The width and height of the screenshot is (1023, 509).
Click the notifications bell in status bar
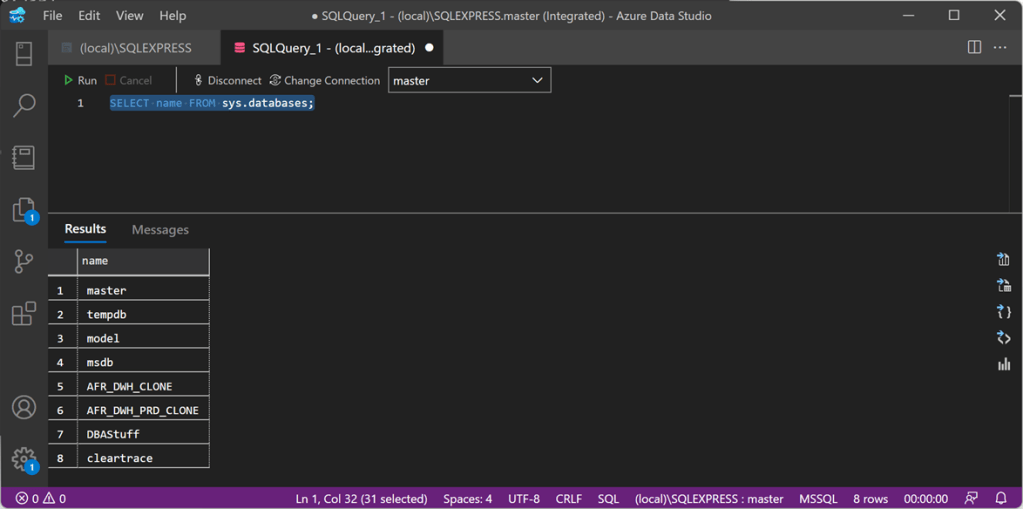coord(1001,498)
